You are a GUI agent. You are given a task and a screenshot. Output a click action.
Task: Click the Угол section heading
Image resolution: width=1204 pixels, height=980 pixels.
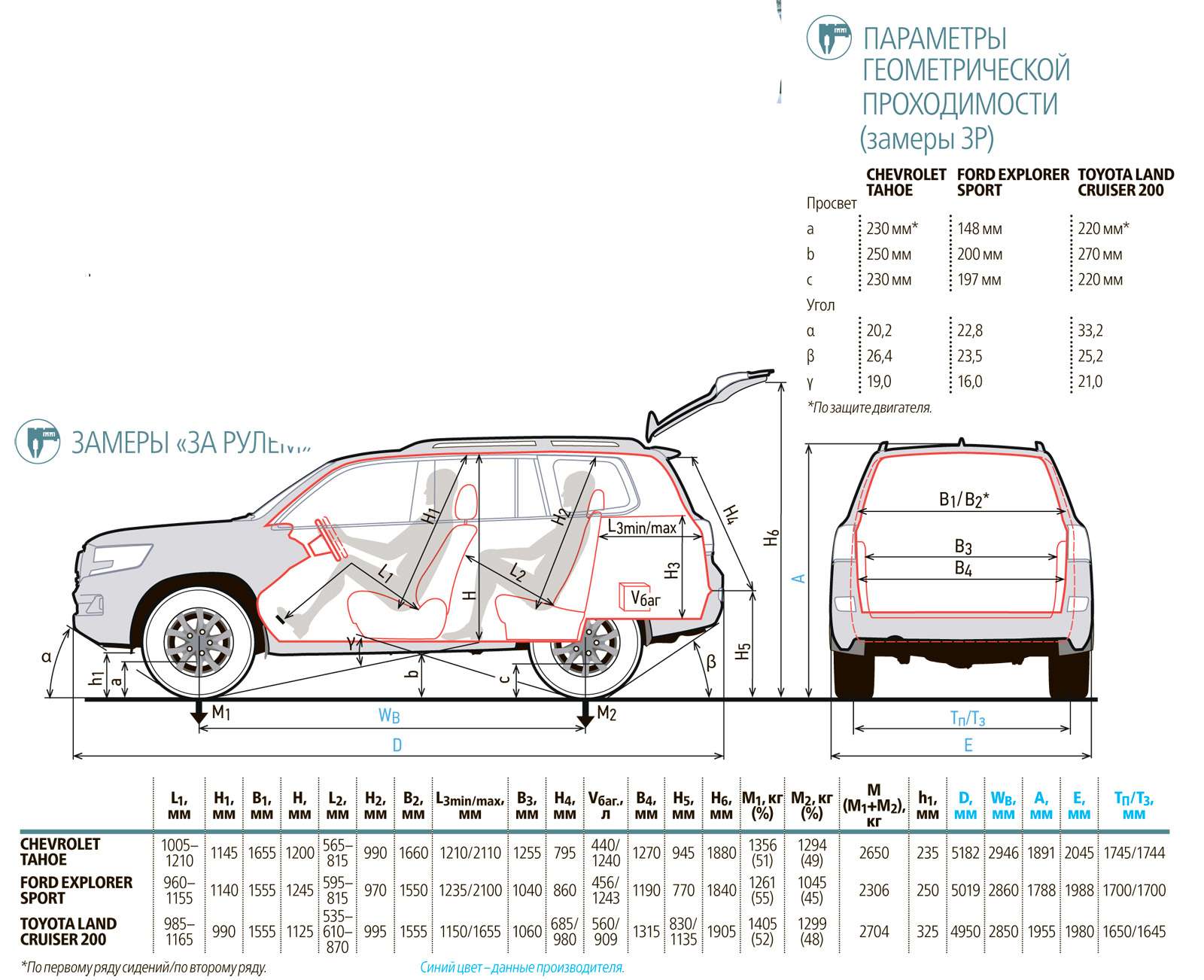[x=821, y=305]
